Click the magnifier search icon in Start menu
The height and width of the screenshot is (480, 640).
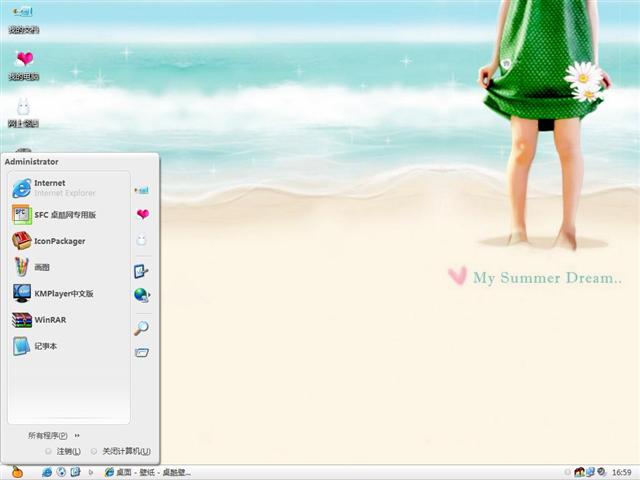pyautogui.click(x=142, y=328)
